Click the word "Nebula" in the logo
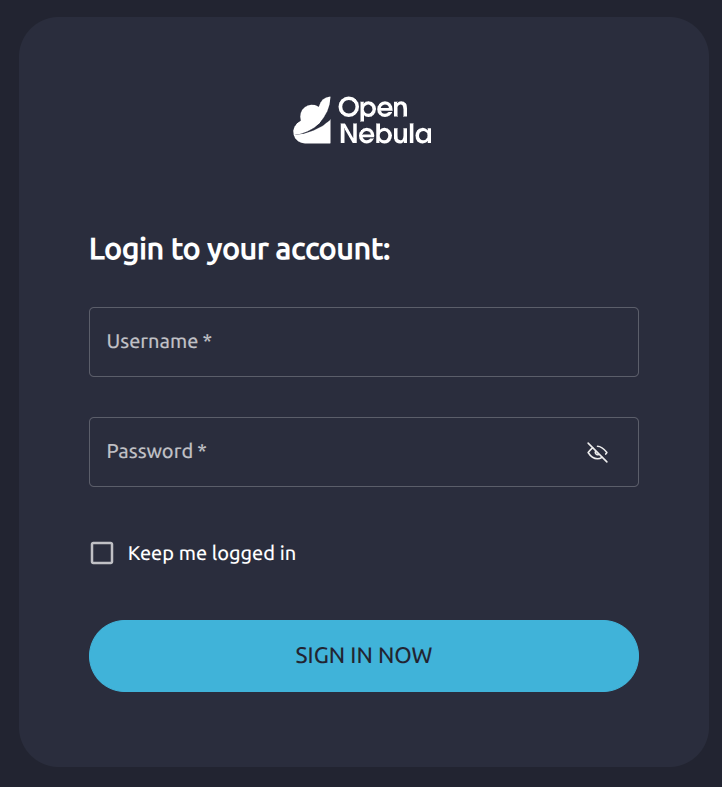The image size is (722, 787). [x=385, y=133]
